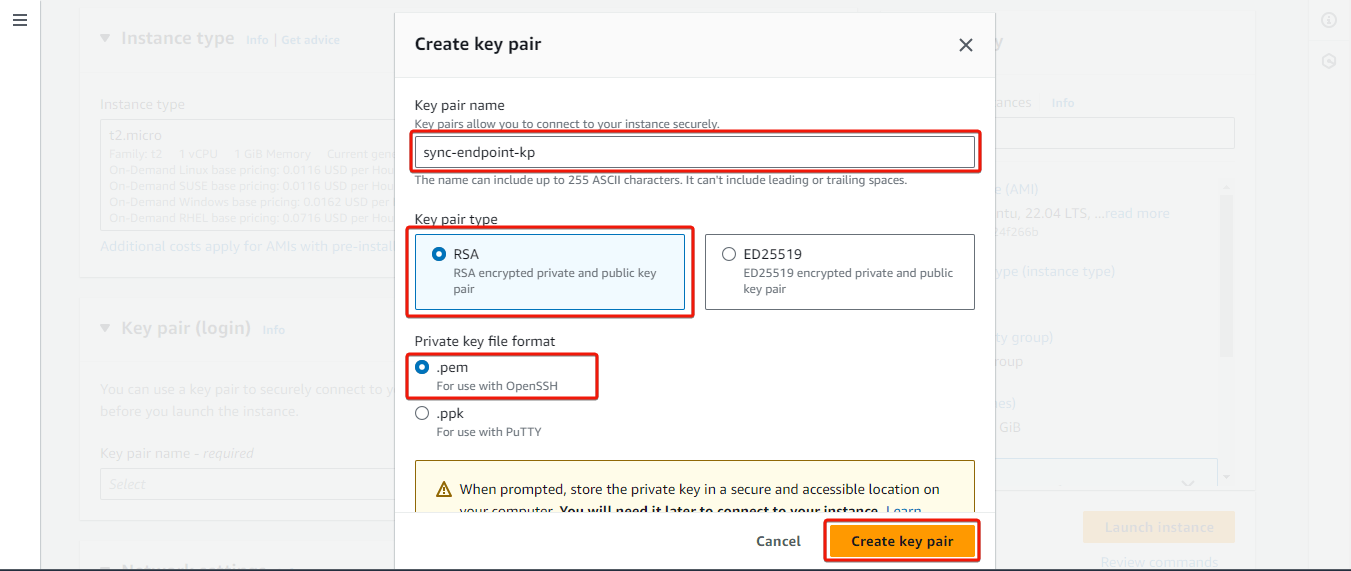Viewport: 1351px width, 571px height.
Task: Close the Create key pair dialog
Action: point(965,45)
